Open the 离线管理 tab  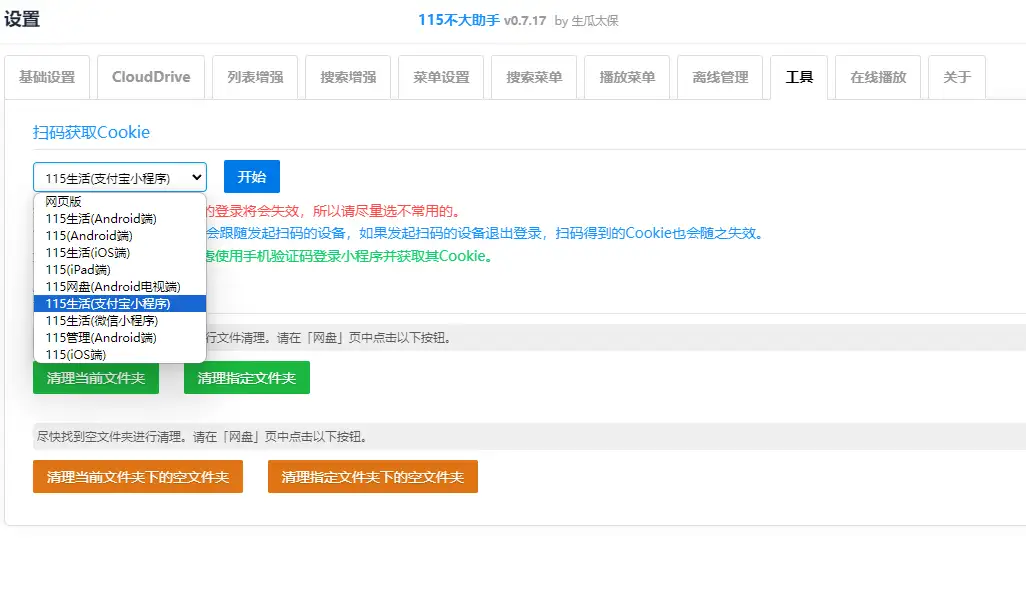pos(720,76)
